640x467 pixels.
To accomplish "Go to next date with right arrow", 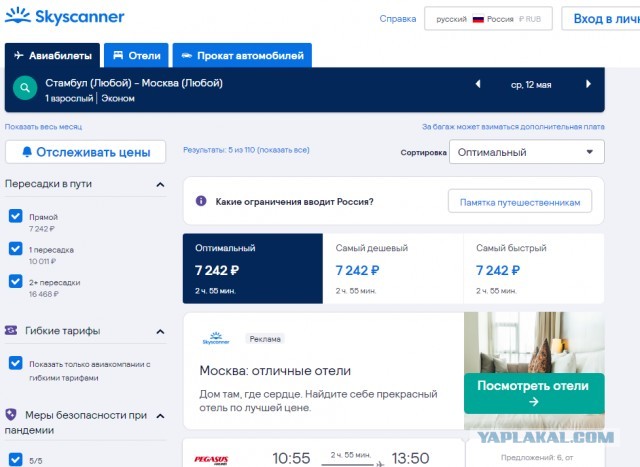I will click(588, 84).
